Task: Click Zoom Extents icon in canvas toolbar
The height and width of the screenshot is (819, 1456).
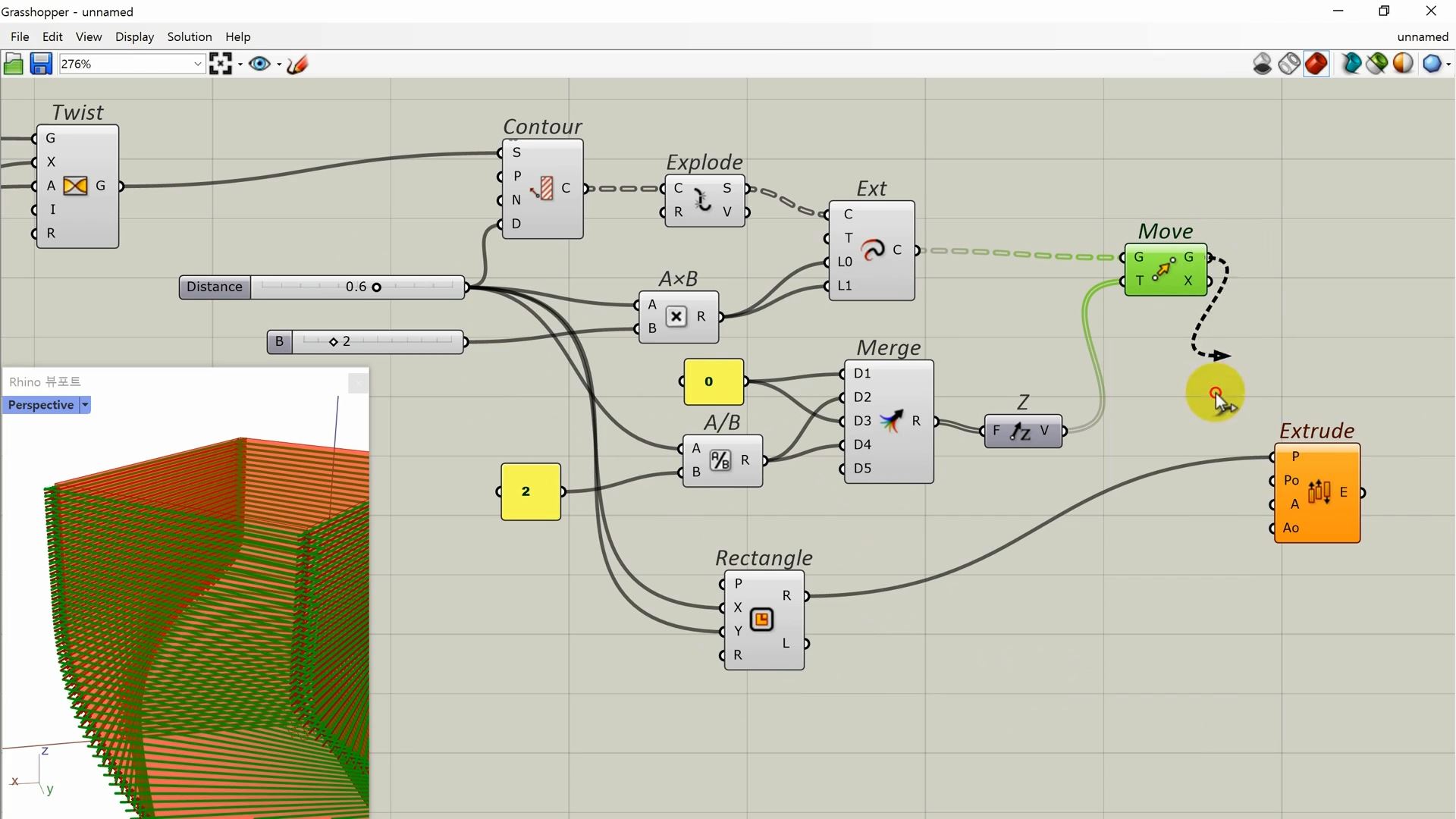Action: 221,64
